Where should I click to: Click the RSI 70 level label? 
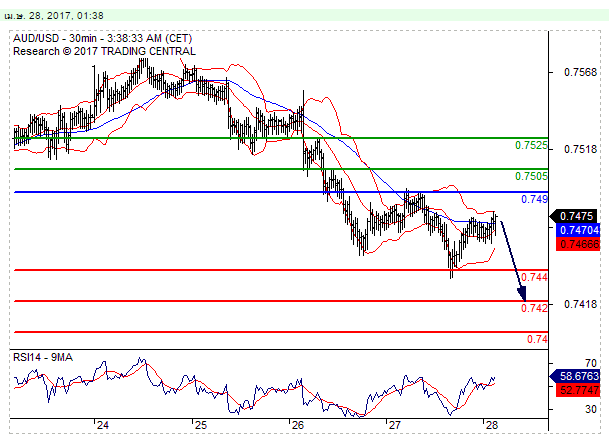[x=591, y=363]
